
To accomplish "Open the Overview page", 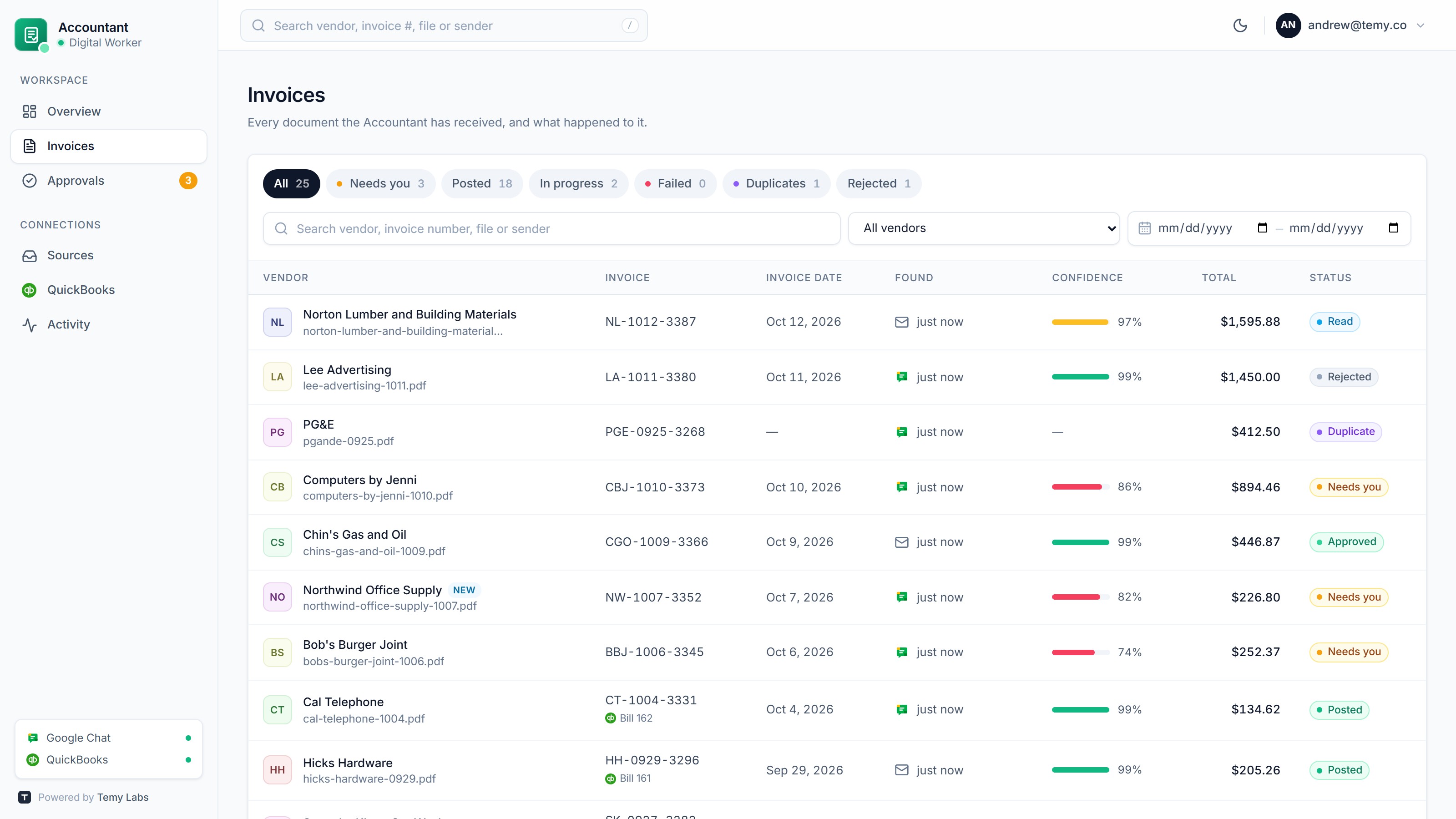I will 109,111.
